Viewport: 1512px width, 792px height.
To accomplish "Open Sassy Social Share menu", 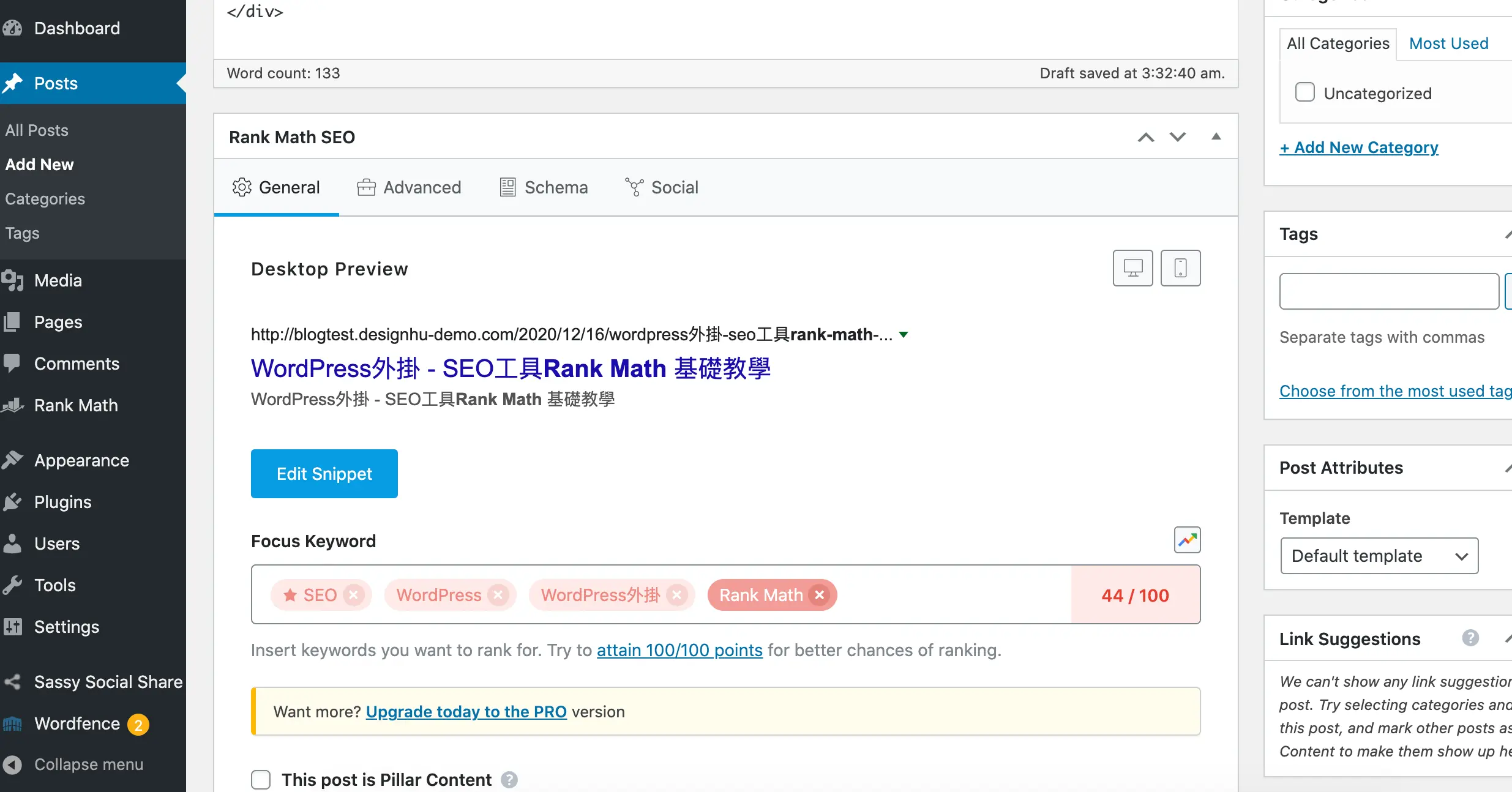I will (93, 682).
